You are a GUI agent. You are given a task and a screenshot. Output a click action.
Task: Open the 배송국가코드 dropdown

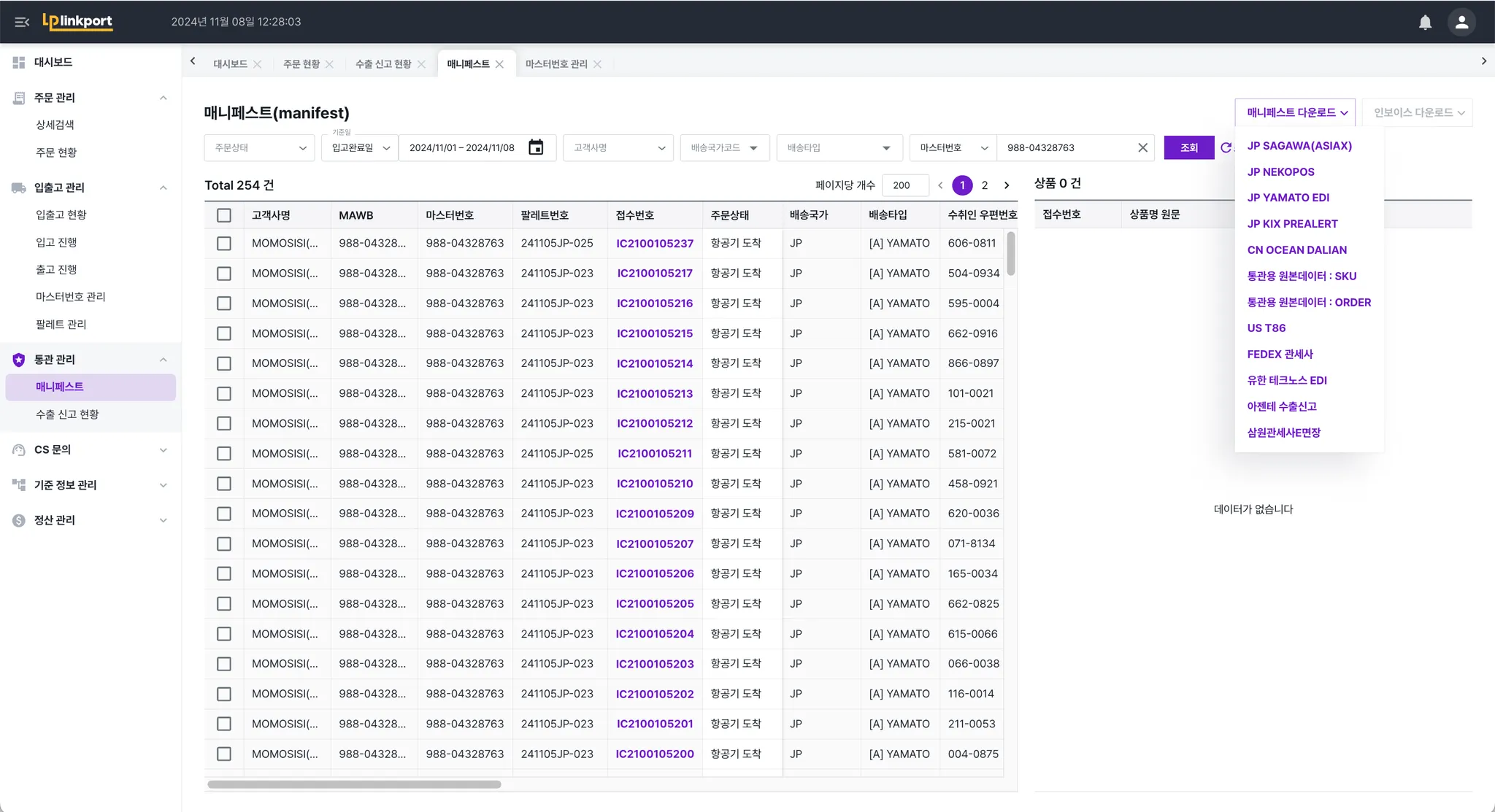[x=724, y=147]
